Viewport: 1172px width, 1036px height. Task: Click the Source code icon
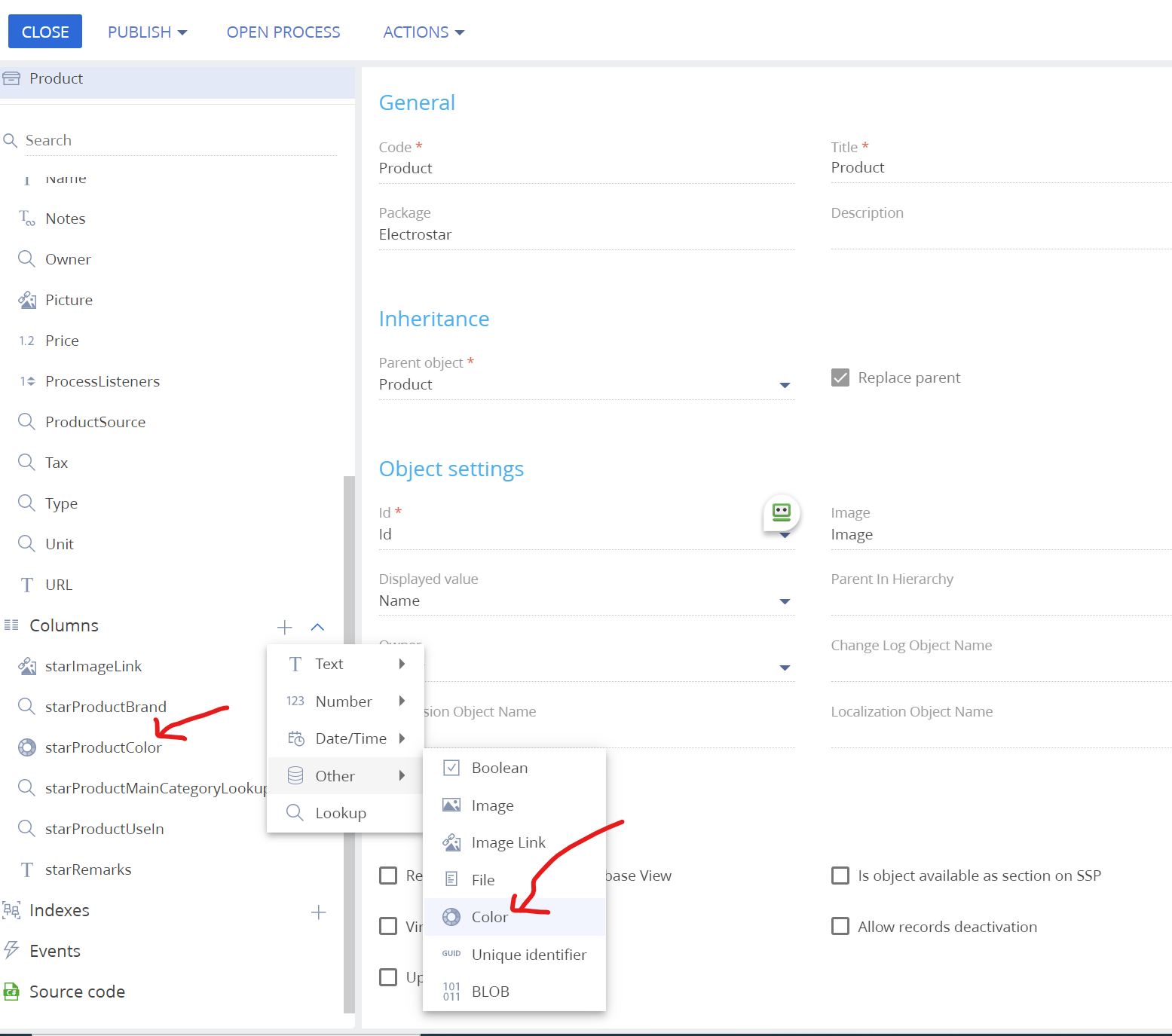click(x=11, y=991)
